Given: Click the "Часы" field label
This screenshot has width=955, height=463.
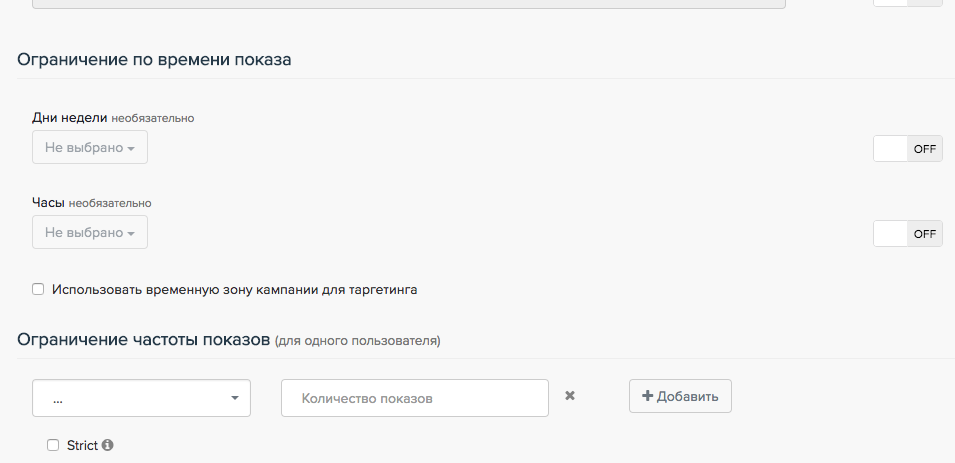Looking at the screenshot, I should [49, 202].
